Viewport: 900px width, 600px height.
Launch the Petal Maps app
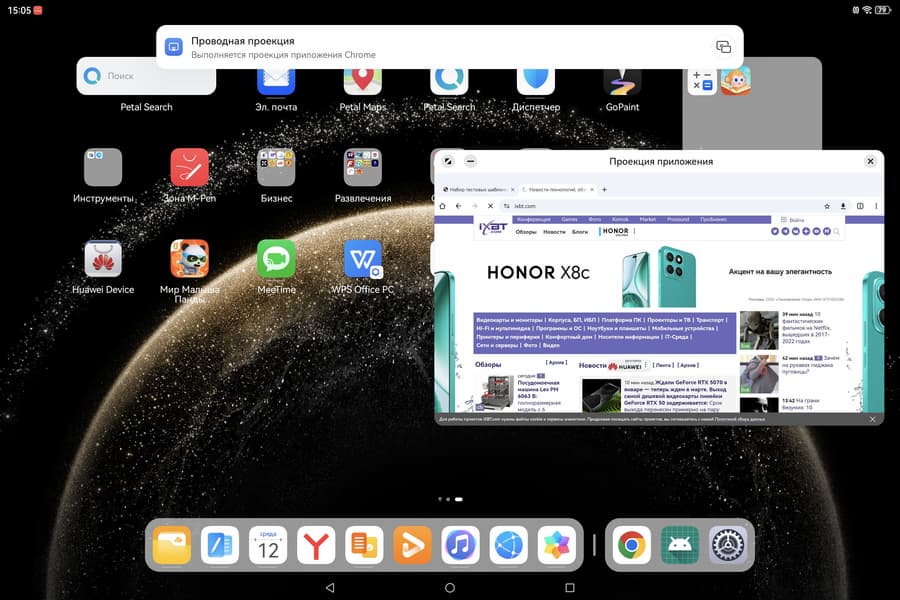pyautogui.click(x=363, y=82)
